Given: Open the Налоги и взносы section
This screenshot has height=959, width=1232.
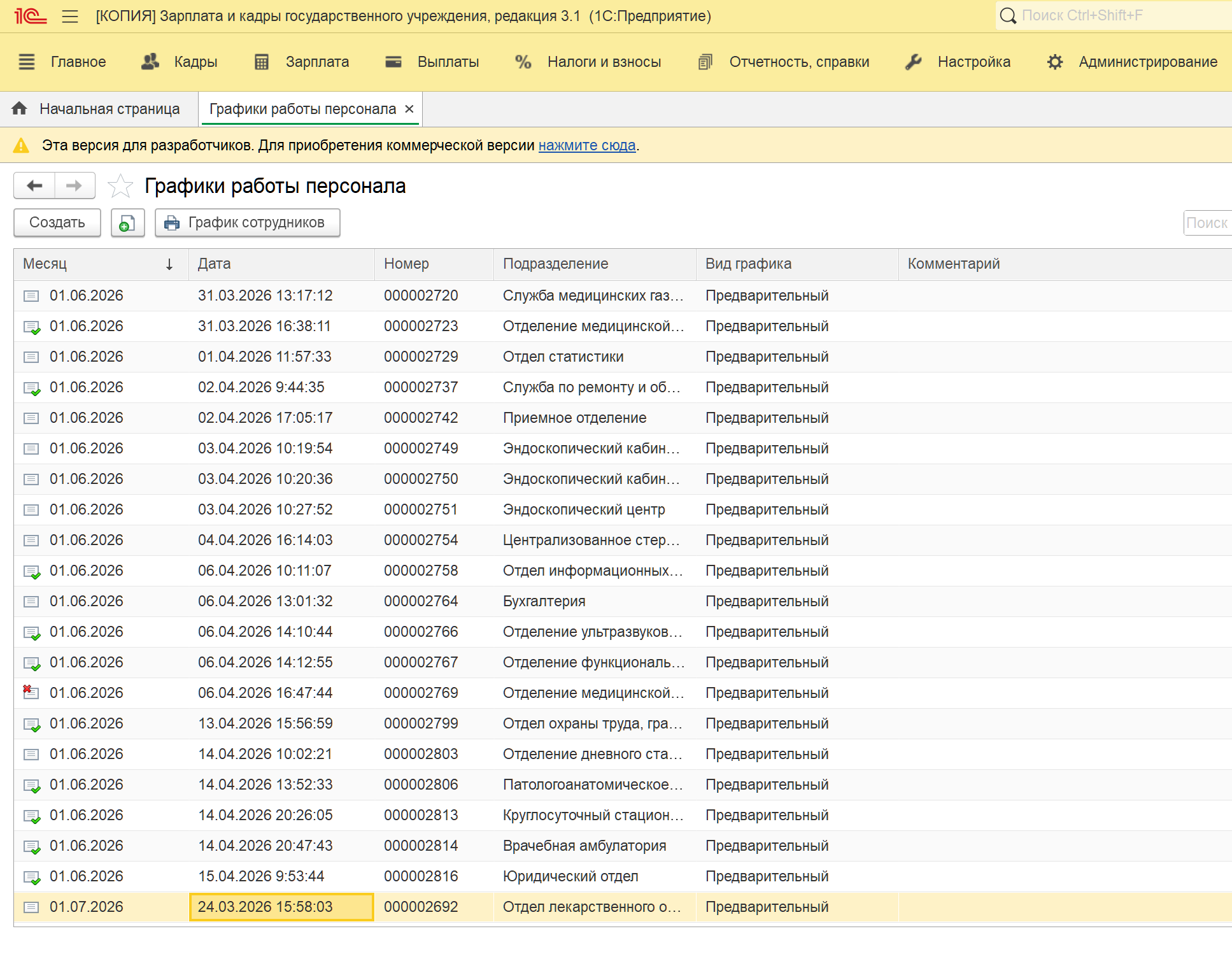Looking at the screenshot, I should point(604,62).
